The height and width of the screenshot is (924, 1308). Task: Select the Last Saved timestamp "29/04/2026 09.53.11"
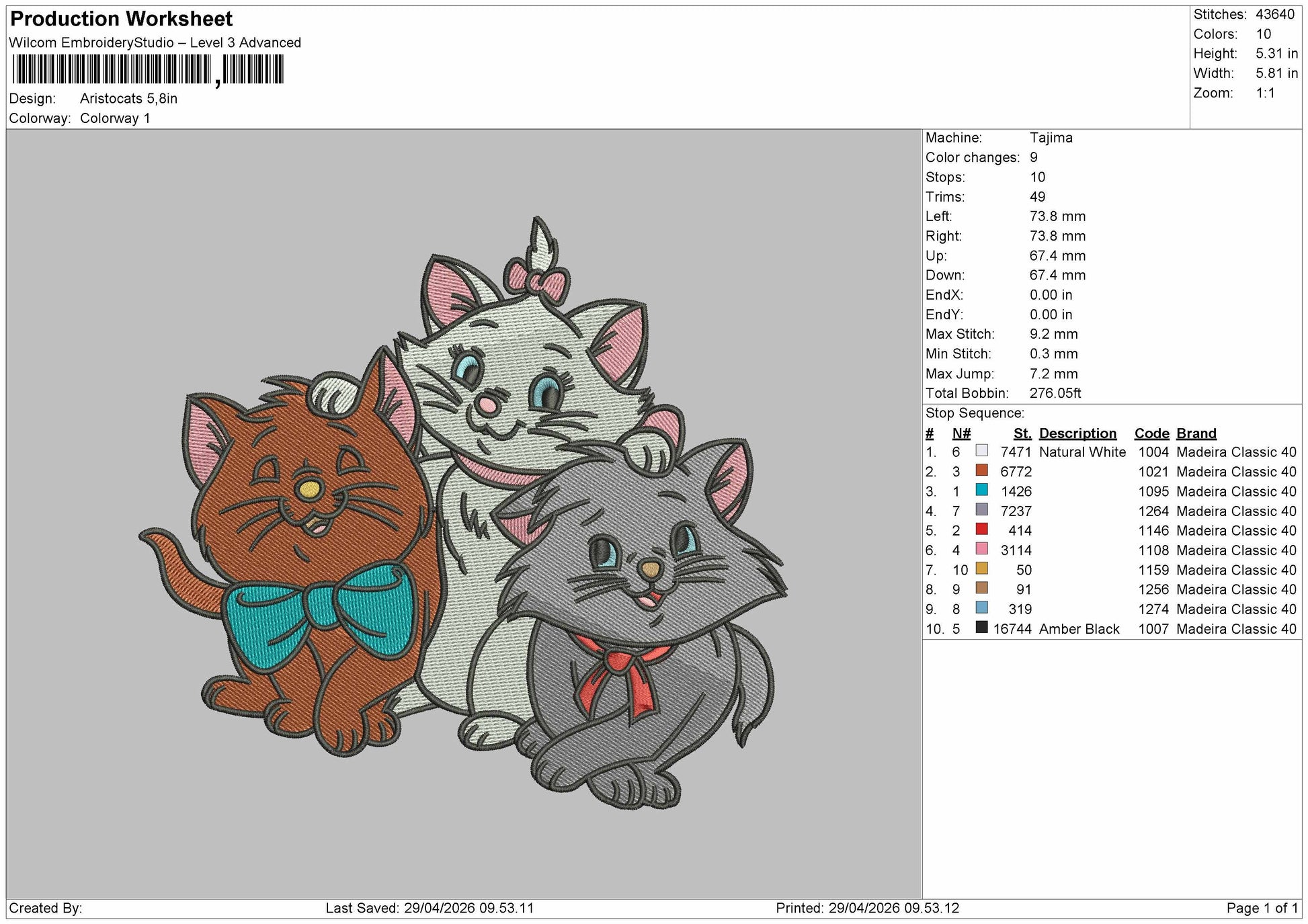469,908
